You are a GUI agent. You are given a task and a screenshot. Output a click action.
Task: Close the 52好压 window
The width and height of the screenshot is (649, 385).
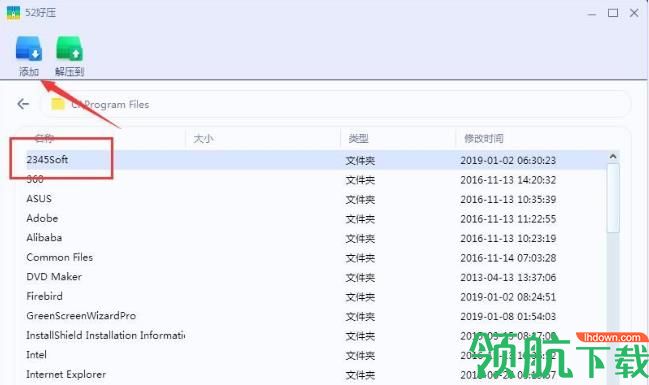(x=634, y=13)
